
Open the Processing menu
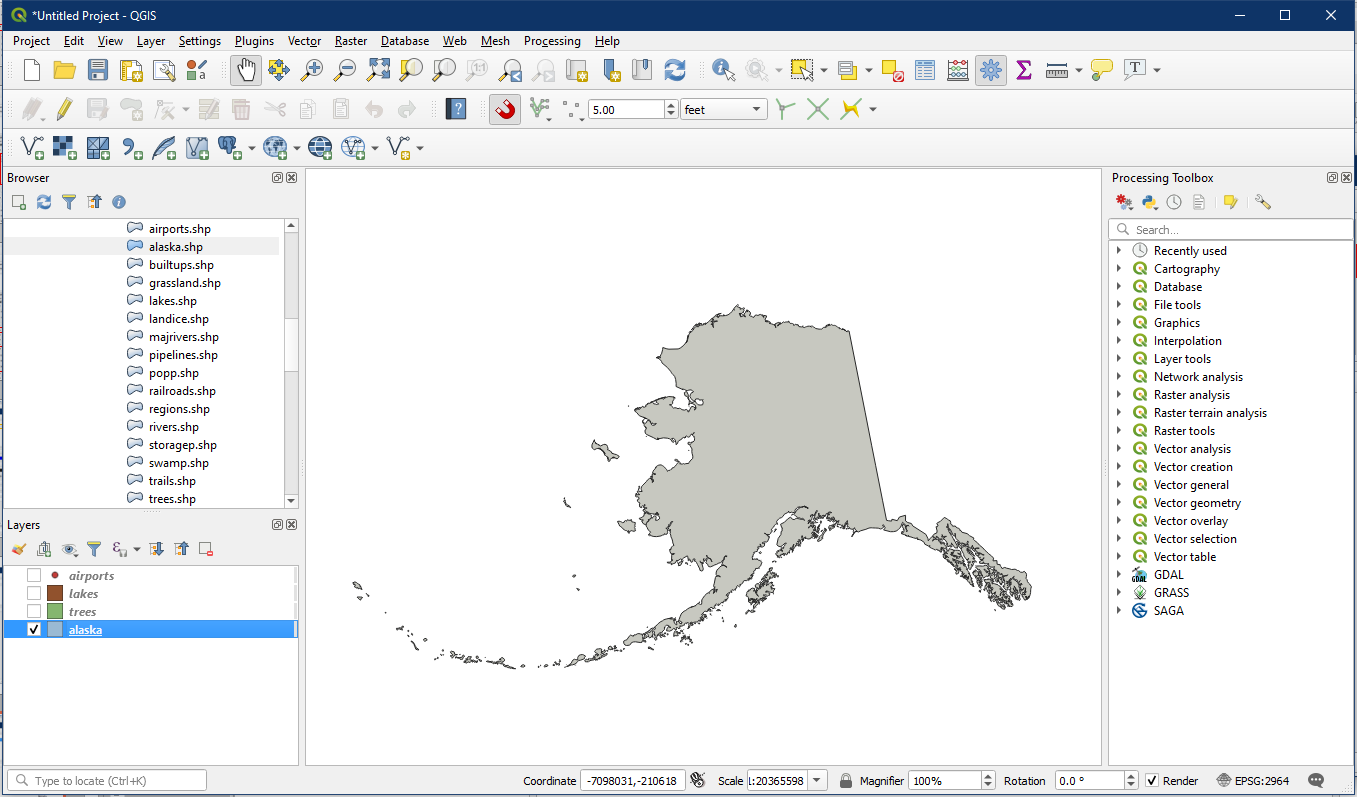click(551, 41)
